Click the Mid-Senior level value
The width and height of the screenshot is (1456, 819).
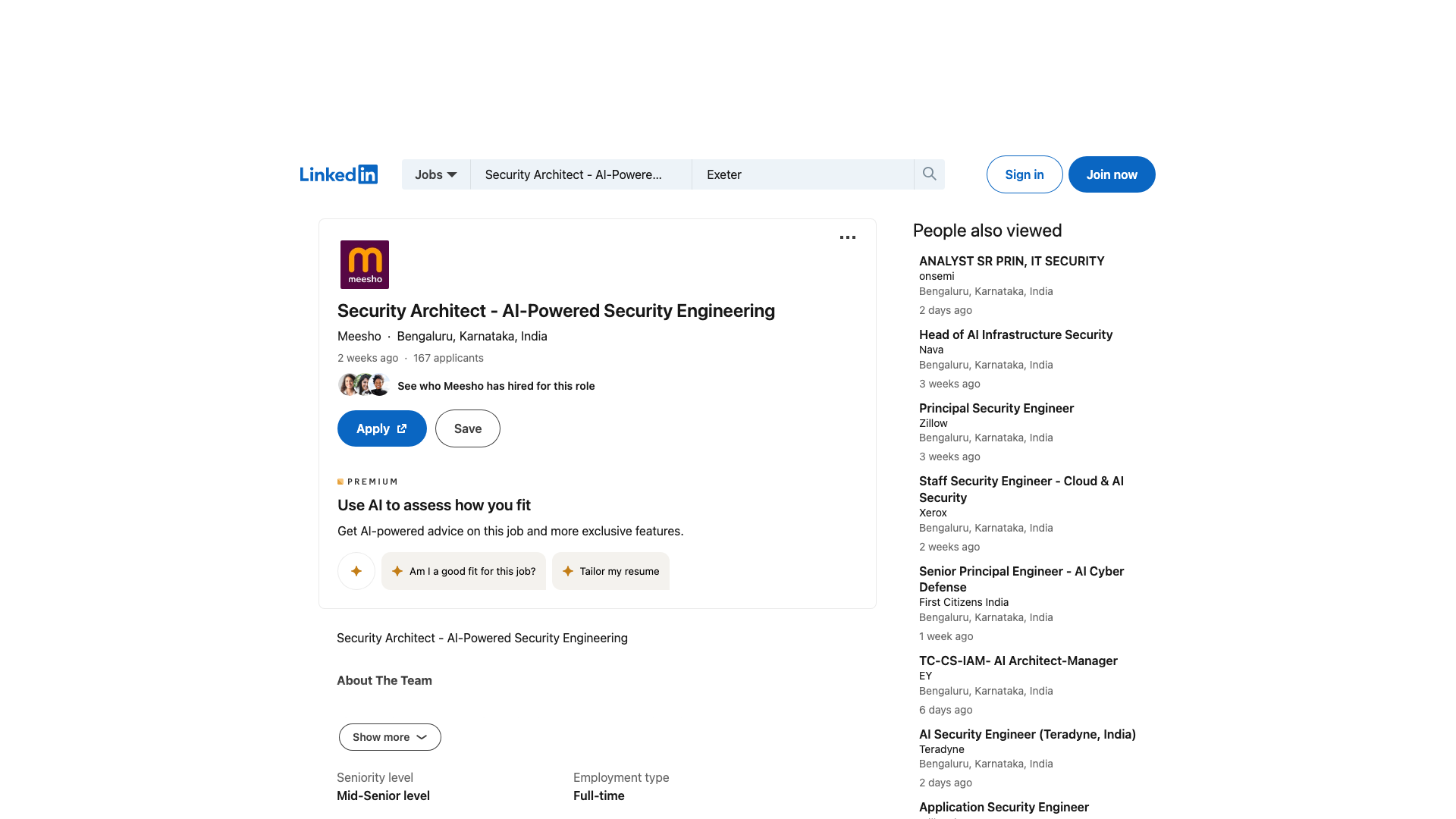point(383,795)
